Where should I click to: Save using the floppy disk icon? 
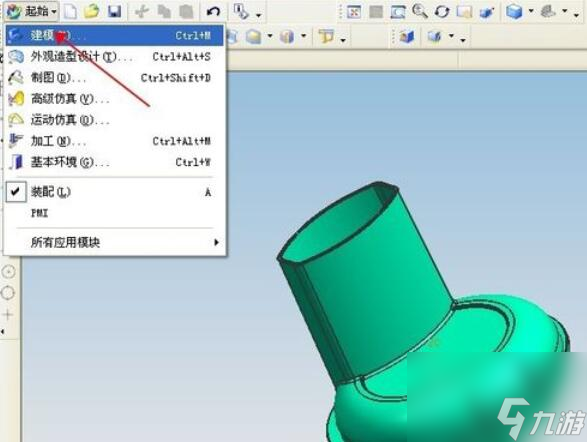114,11
